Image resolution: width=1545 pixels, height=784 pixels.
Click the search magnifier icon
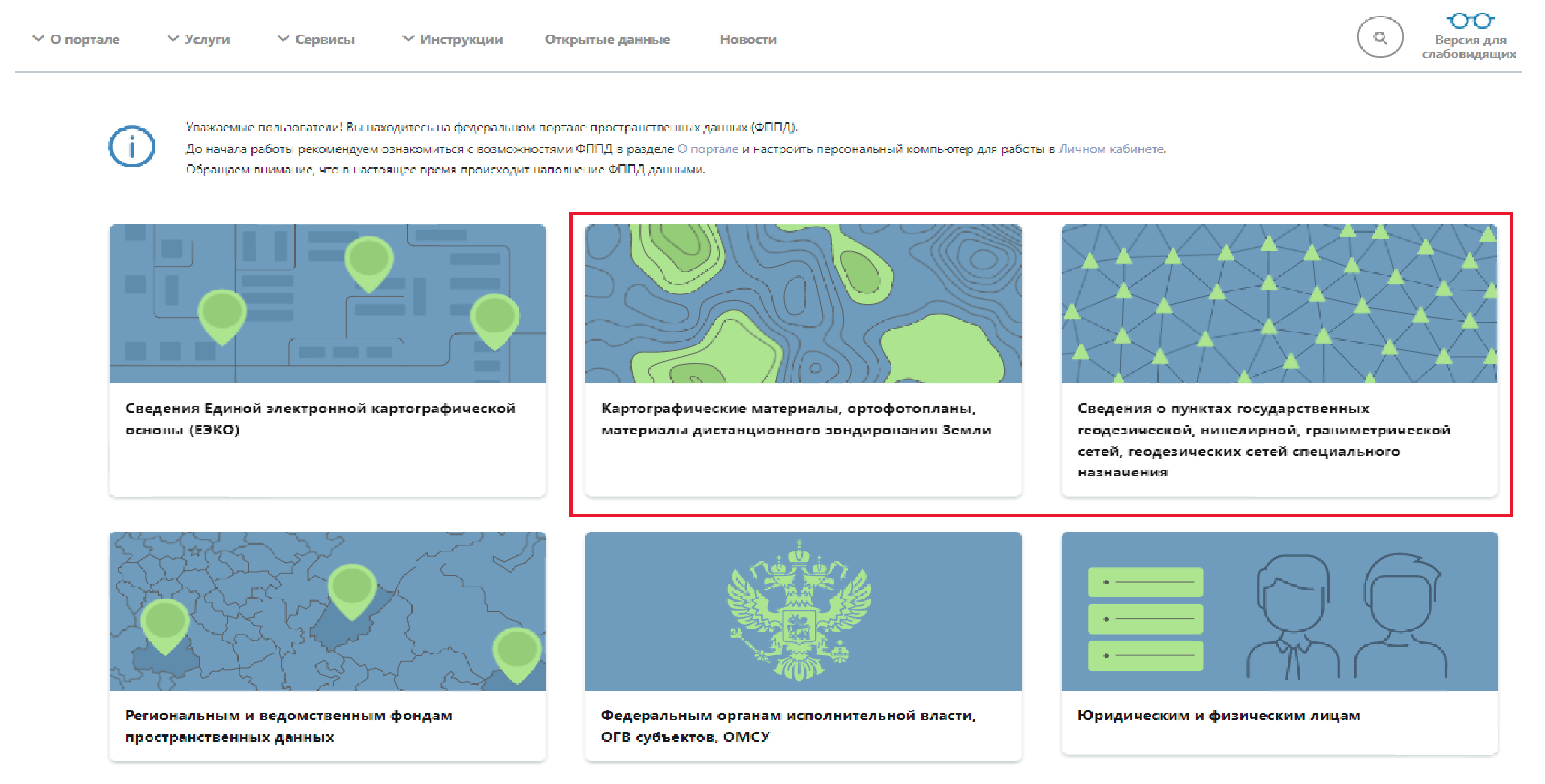click(1379, 38)
